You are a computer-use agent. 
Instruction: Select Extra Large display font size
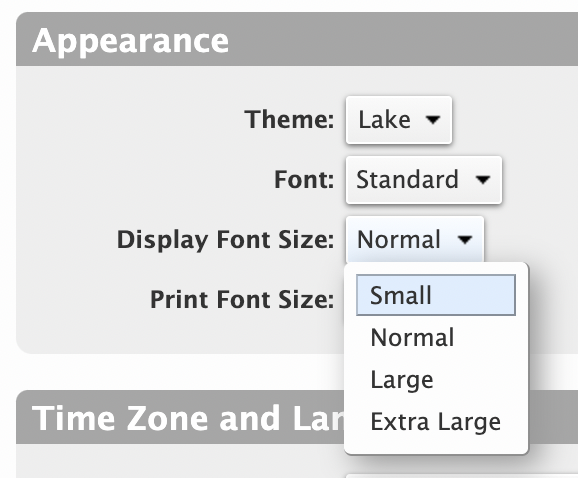pos(436,421)
